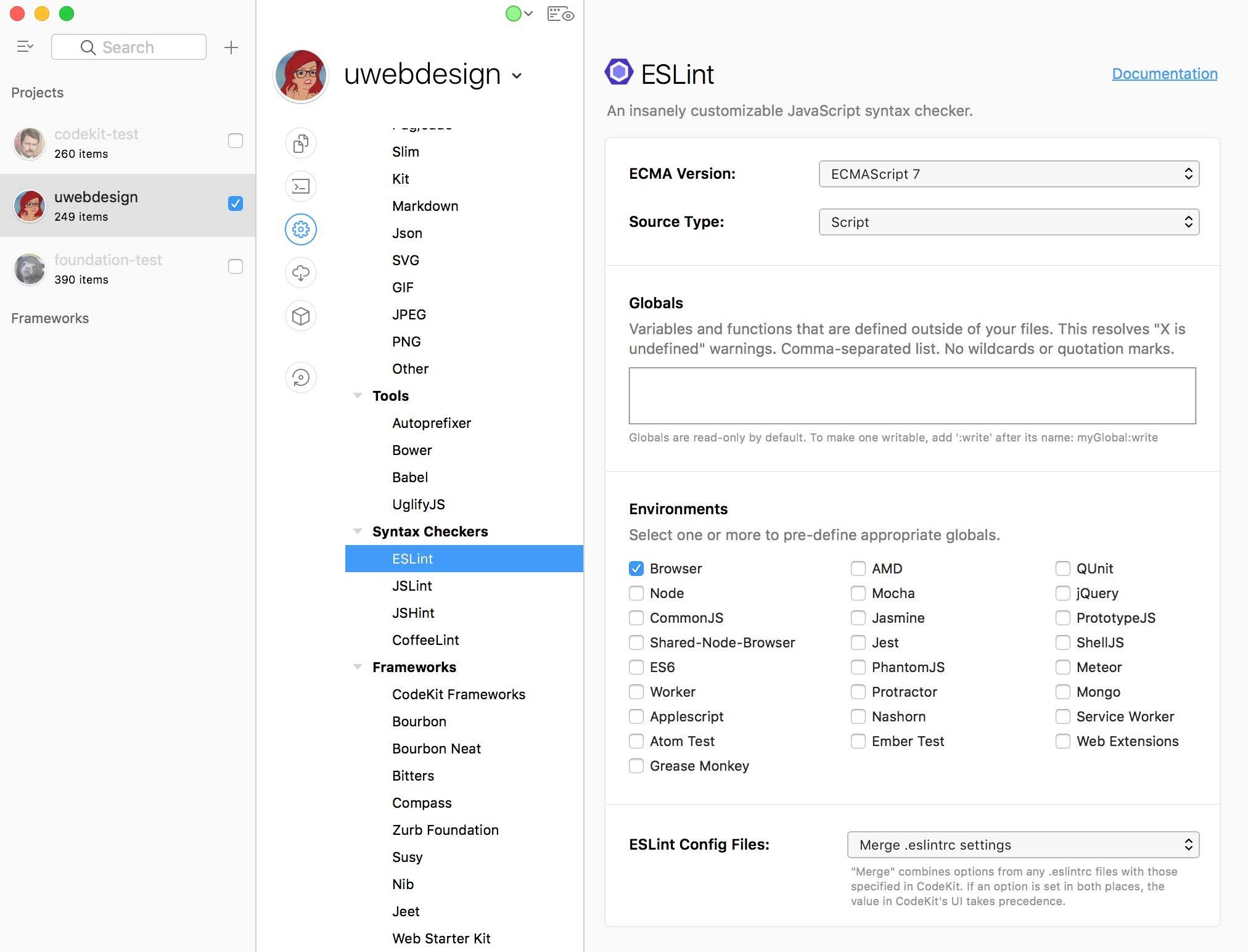Tick the Mocha environment checkbox
This screenshot has width=1248, height=952.
pyautogui.click(x=858, y=593)
